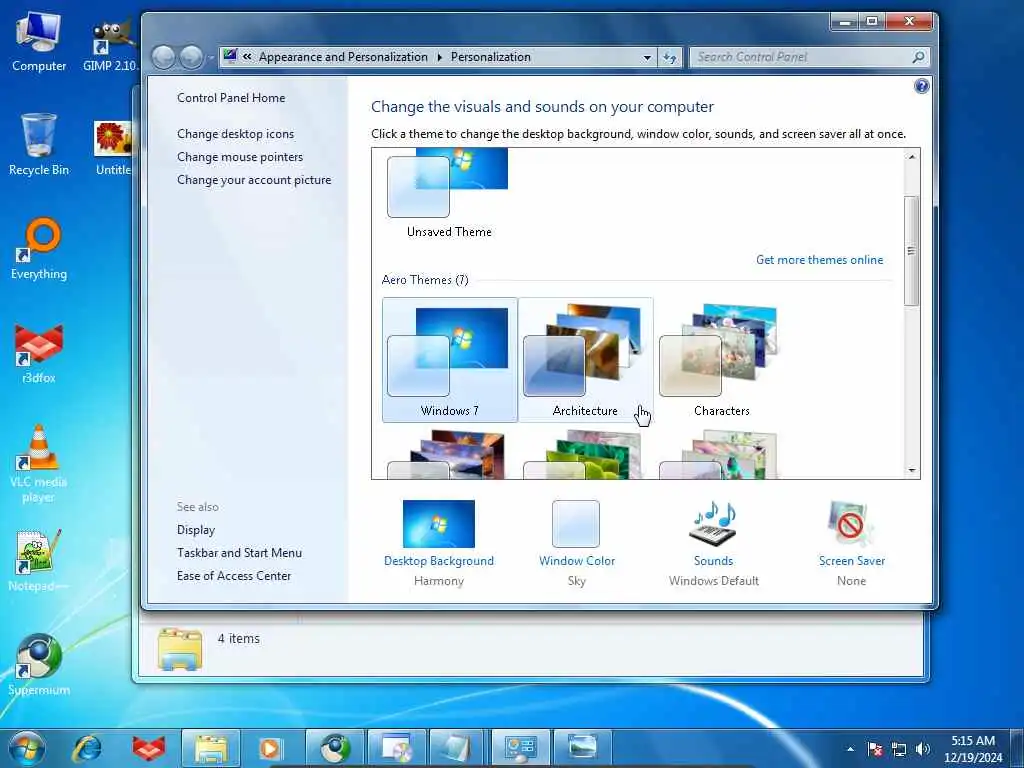Open Control Panel Home

231,98
